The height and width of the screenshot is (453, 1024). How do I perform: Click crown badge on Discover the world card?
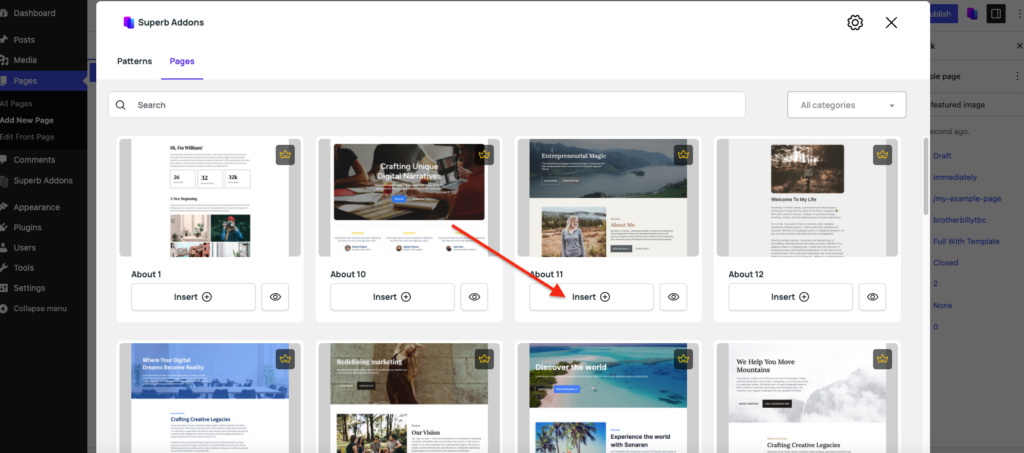[x=683, y=358]
